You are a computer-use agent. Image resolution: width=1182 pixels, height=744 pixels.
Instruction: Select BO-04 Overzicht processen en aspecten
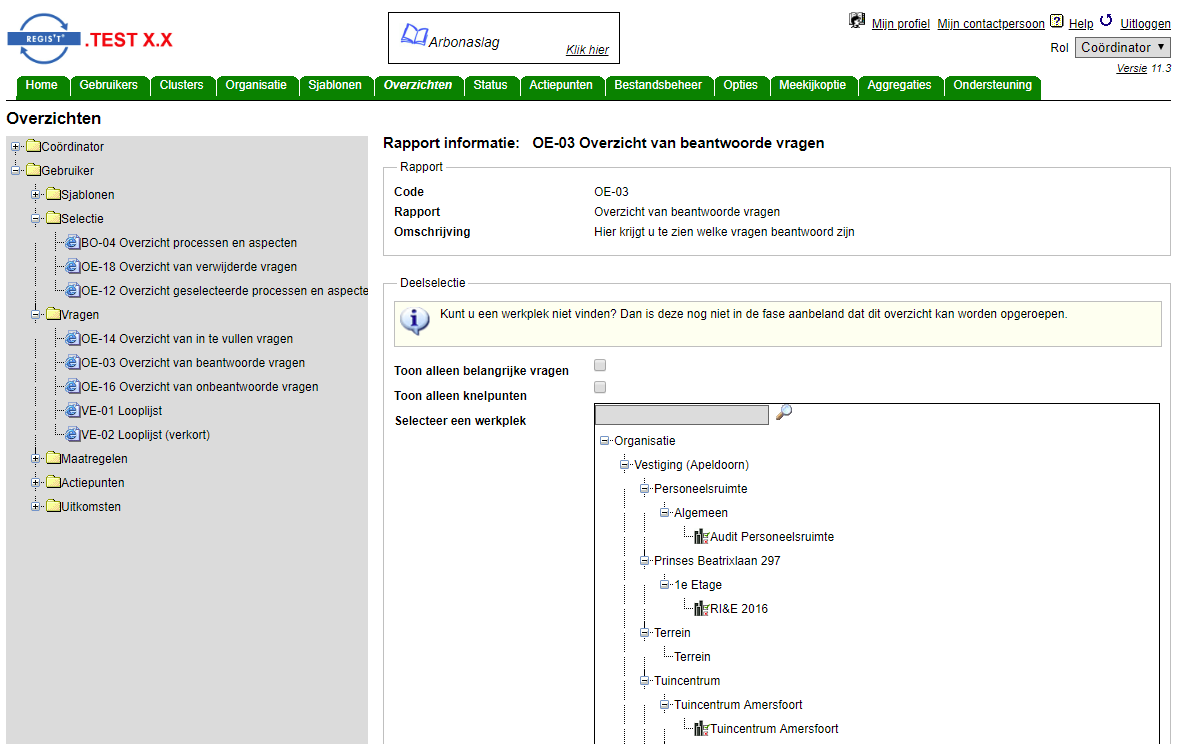pos(189,243)
